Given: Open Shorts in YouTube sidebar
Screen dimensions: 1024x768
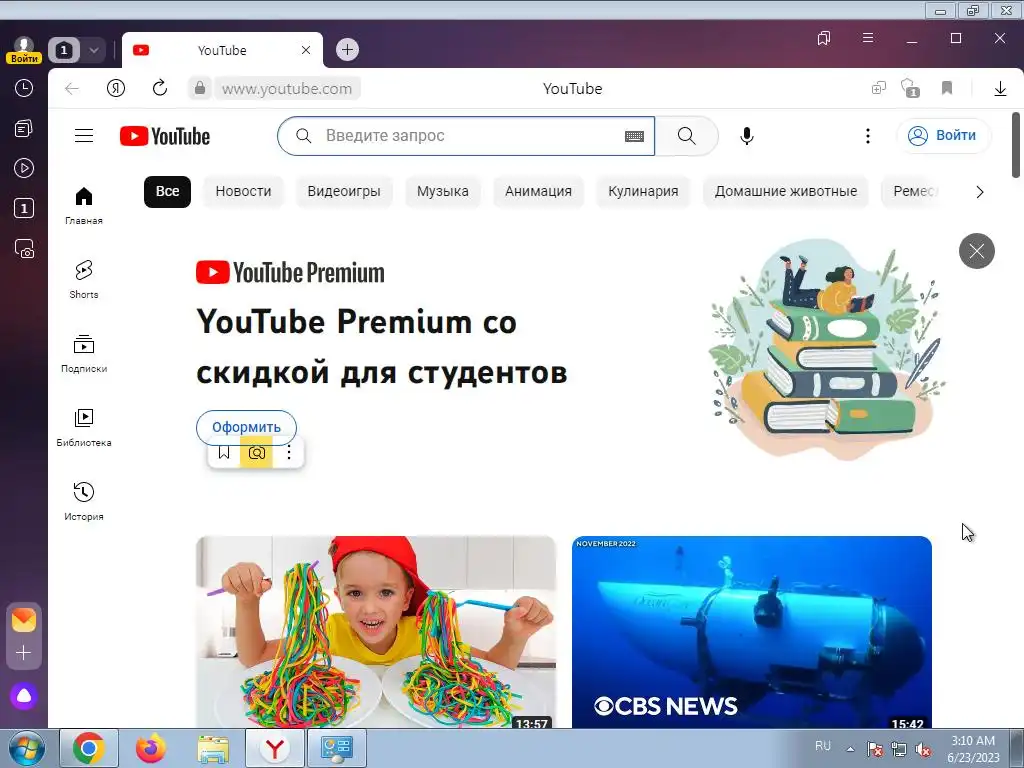Looking at the screenshot, I should click(84, 280).
